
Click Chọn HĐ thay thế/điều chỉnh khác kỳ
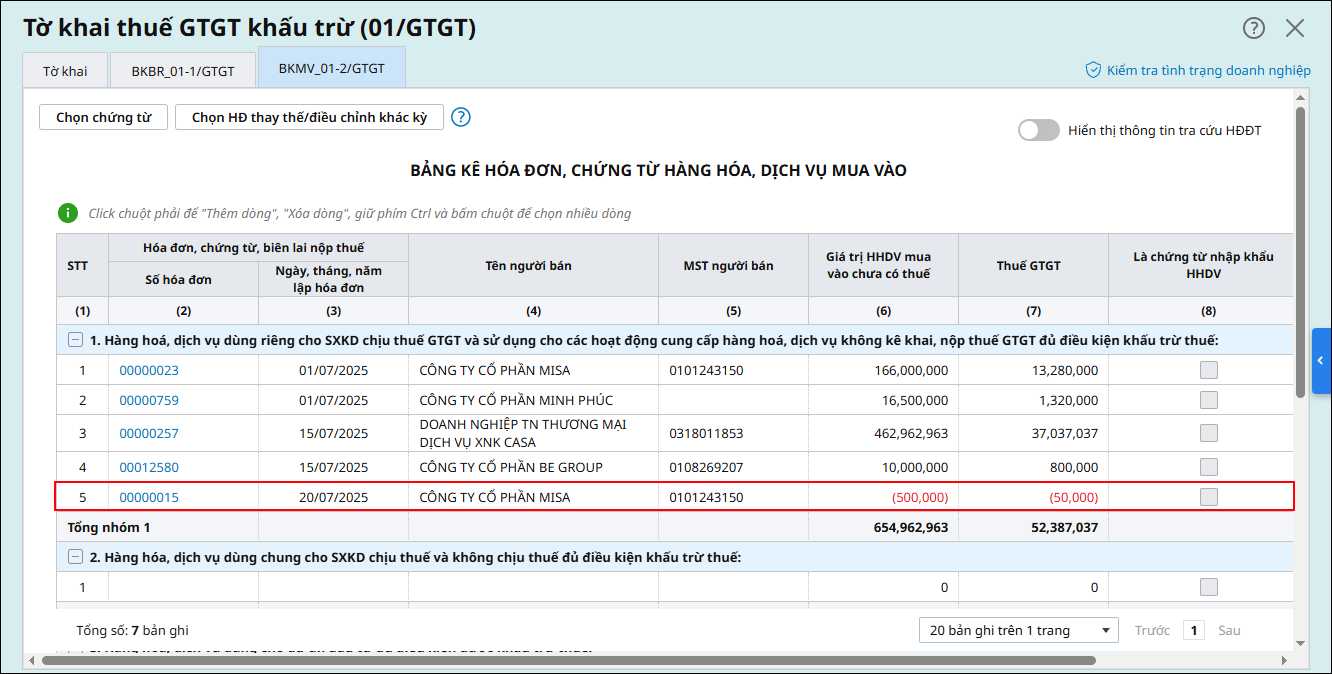(309, 117)
